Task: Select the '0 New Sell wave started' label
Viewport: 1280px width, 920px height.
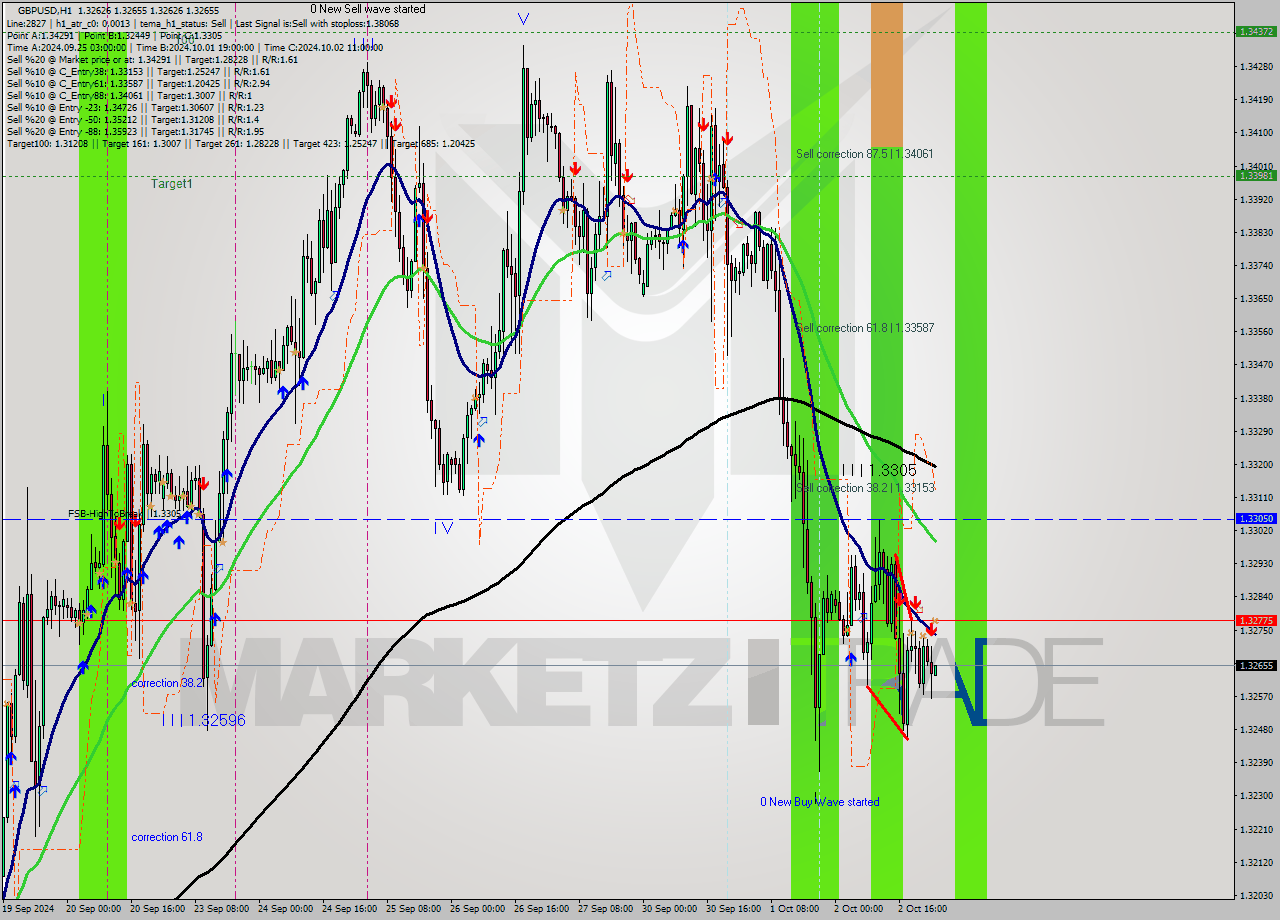Action: (x=367, y=9)
